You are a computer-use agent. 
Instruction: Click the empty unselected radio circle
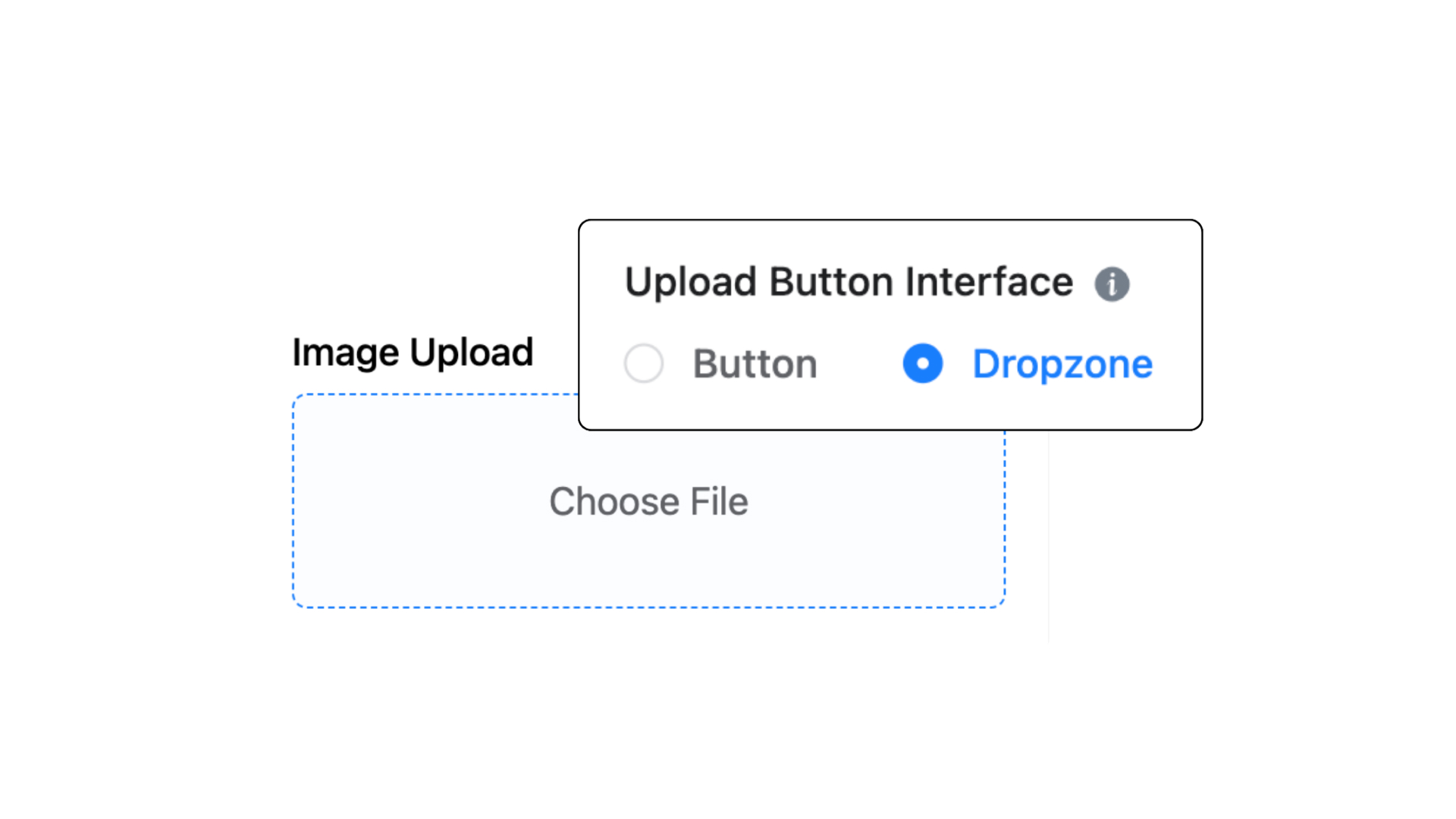(x=644, y=363)
